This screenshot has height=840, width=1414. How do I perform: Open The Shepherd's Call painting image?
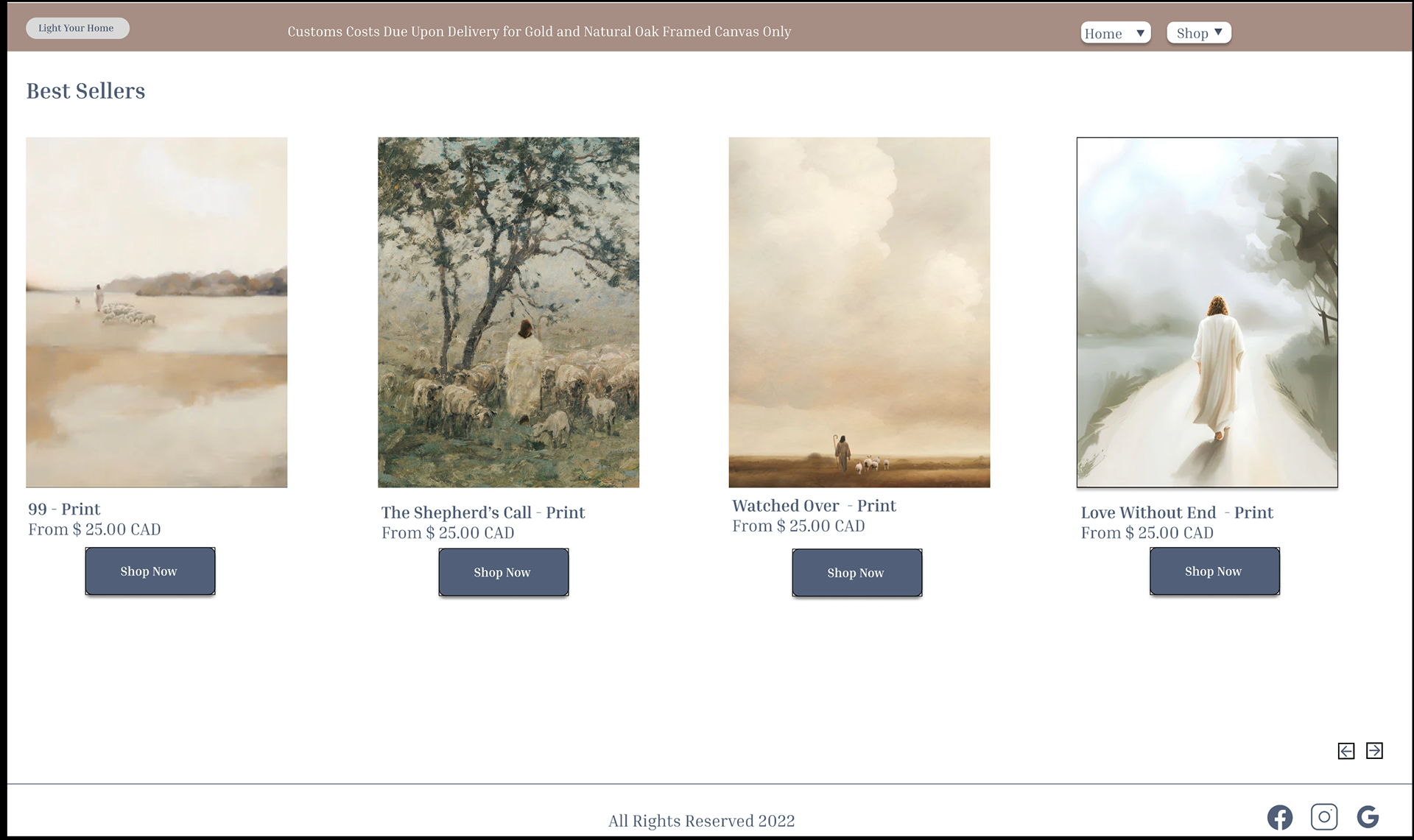click(509, 312)
